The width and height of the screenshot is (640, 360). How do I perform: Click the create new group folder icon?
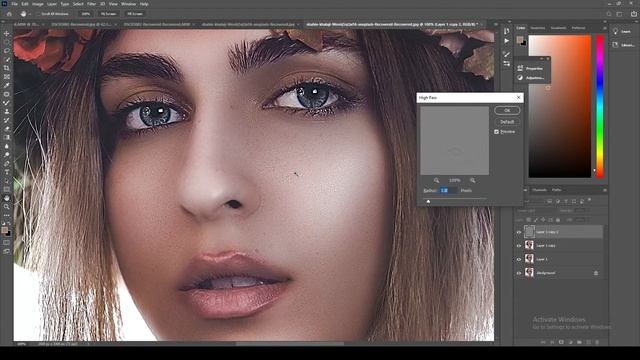579,342
